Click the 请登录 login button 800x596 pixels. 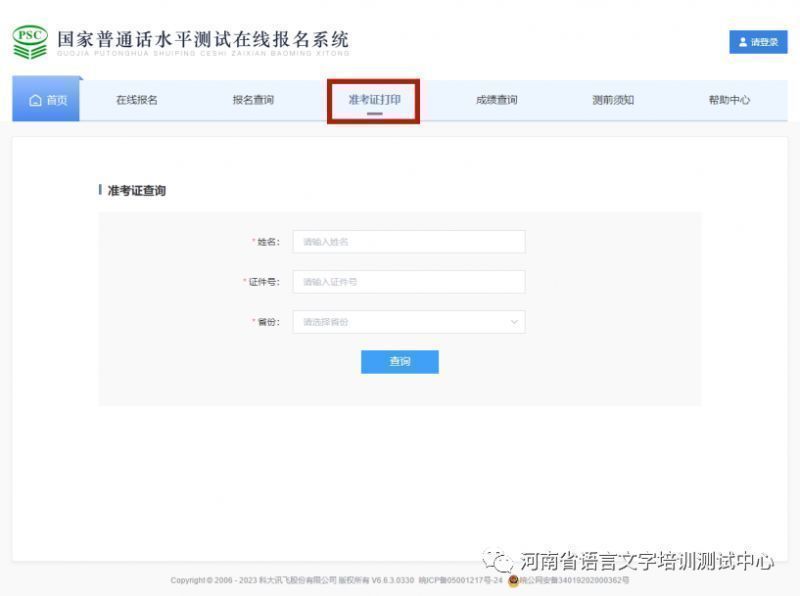(758, 43)
